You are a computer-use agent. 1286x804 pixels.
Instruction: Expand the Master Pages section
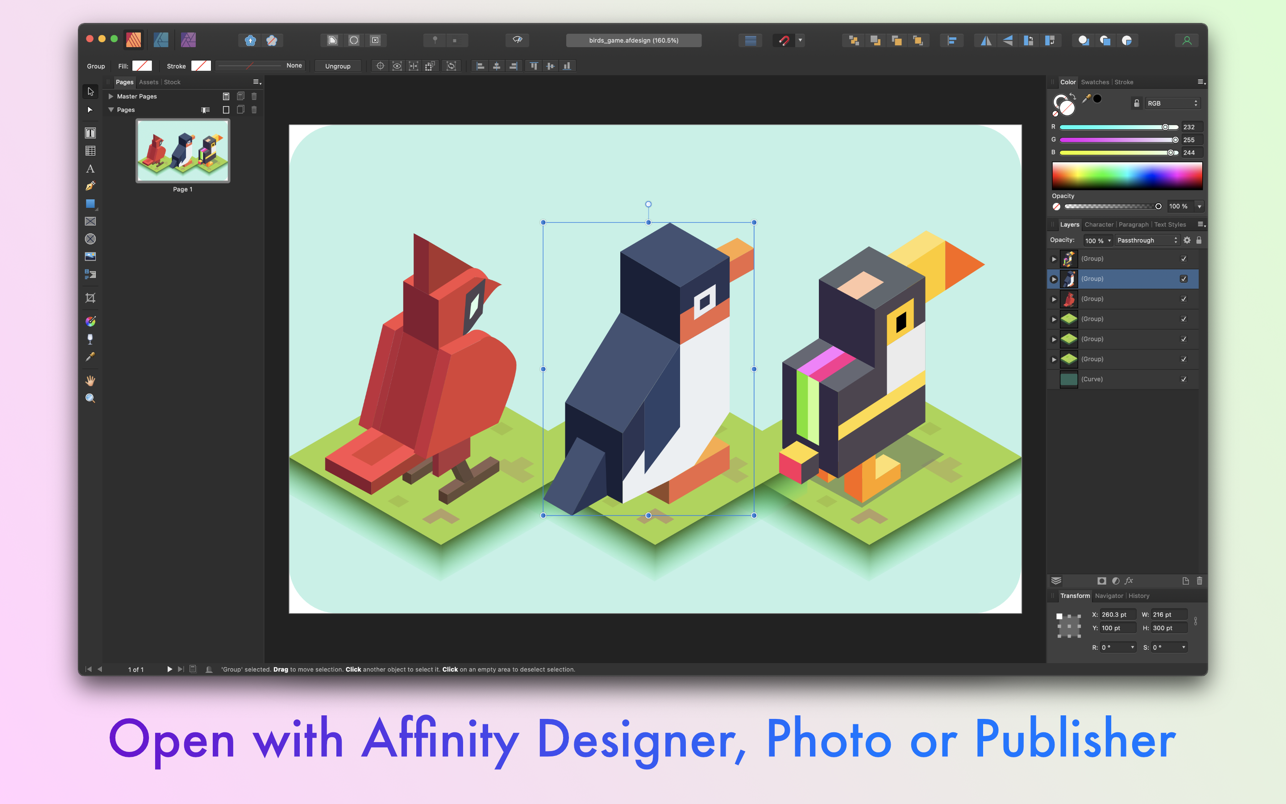(111, 97)
